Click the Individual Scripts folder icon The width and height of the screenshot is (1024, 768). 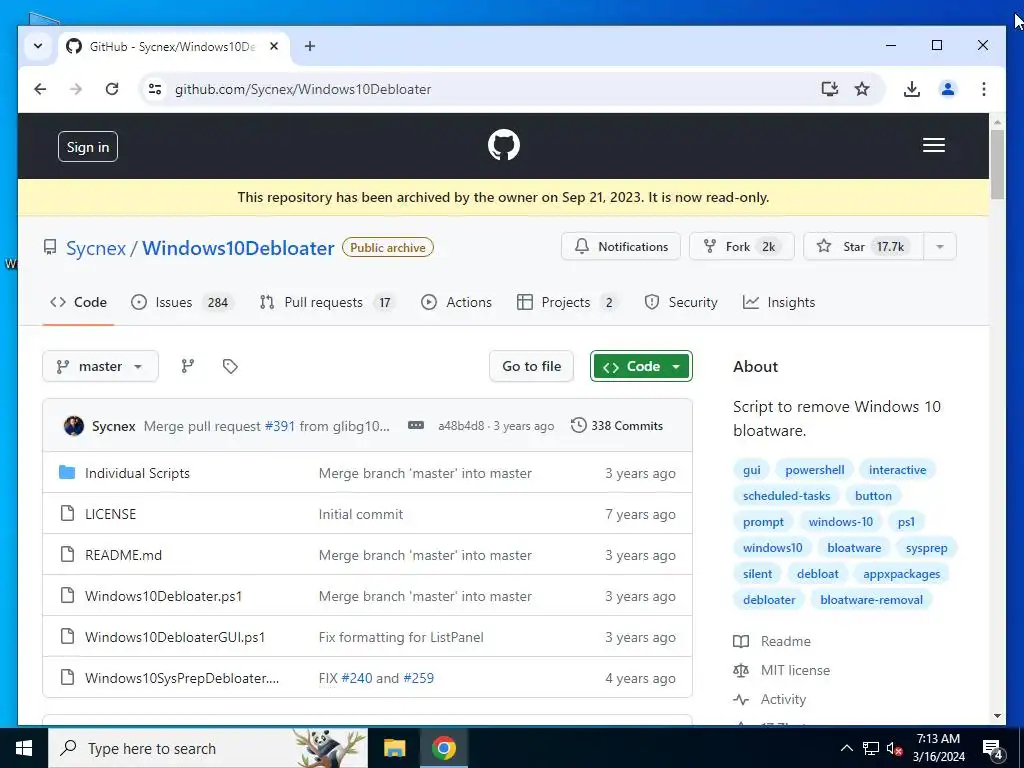(x=67, y=472)
